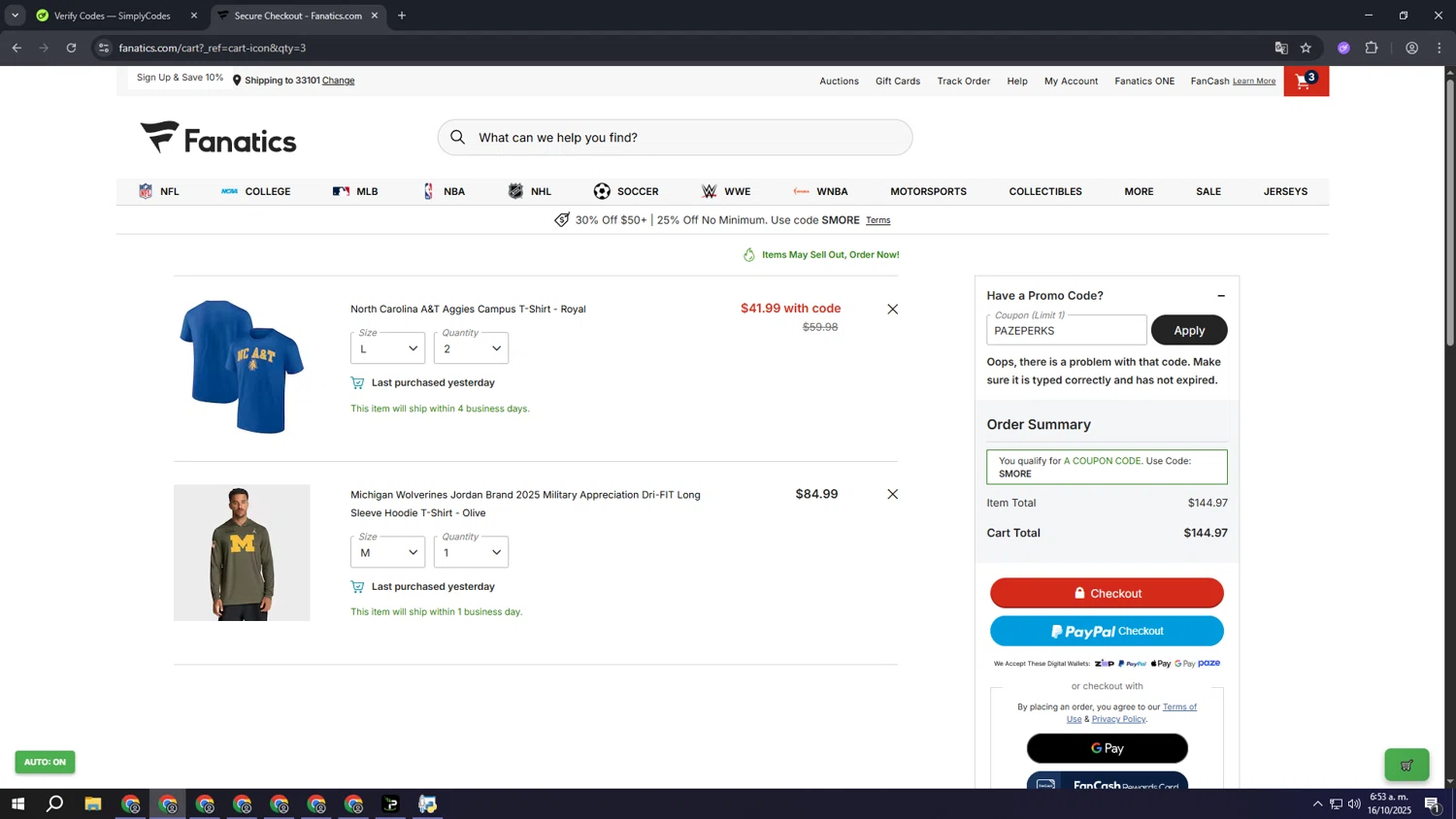Collapse the promo code section minus icon
Viewport: 1456px width, 819px height.
1221,296
